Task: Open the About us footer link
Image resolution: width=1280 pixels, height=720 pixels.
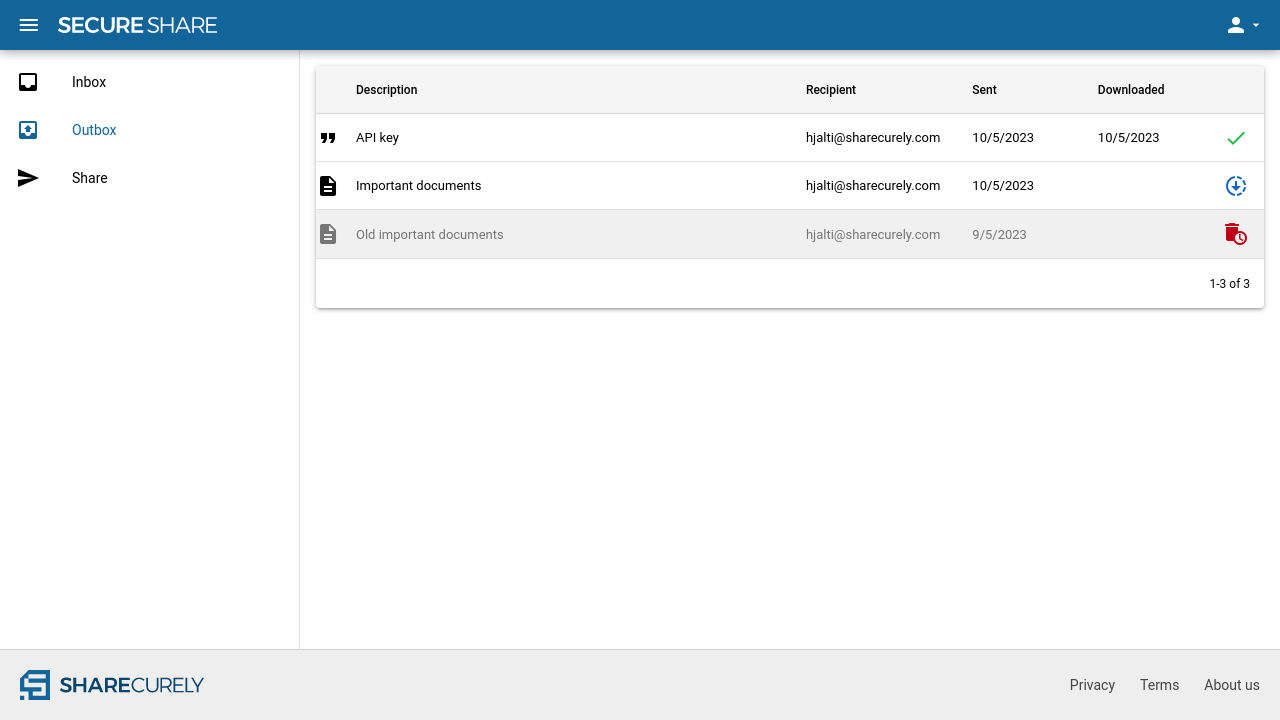Action: point(1232,685)
